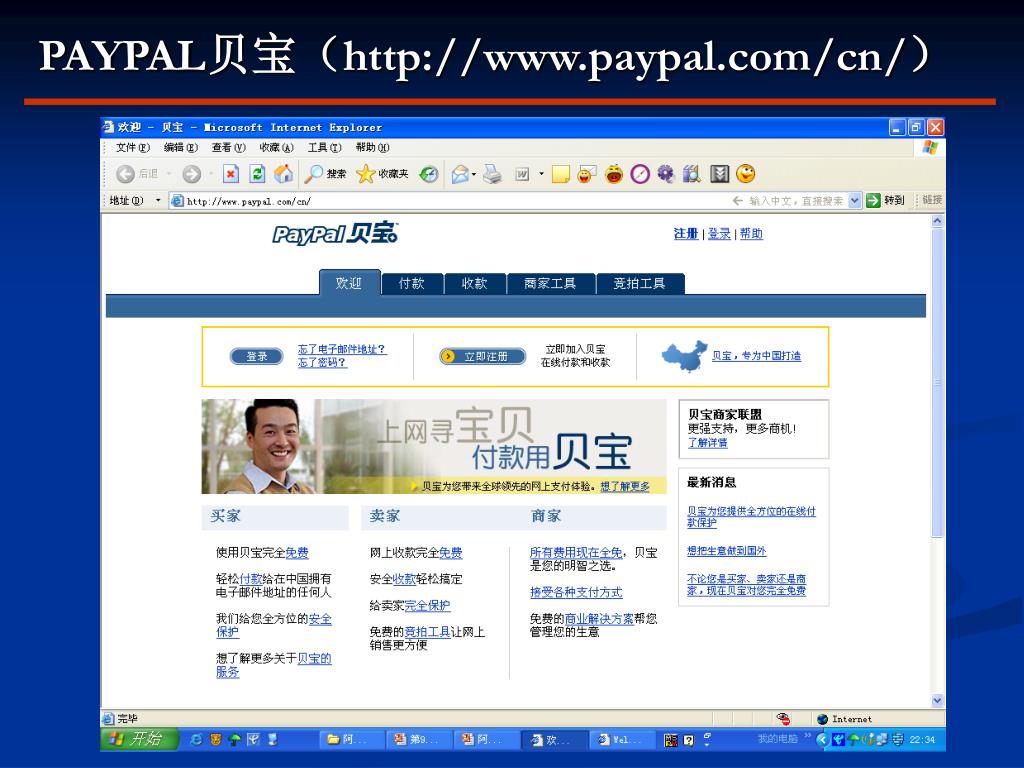
Task: Open the 收藏夹 favorites star button
Action: [x=383, y=174]
